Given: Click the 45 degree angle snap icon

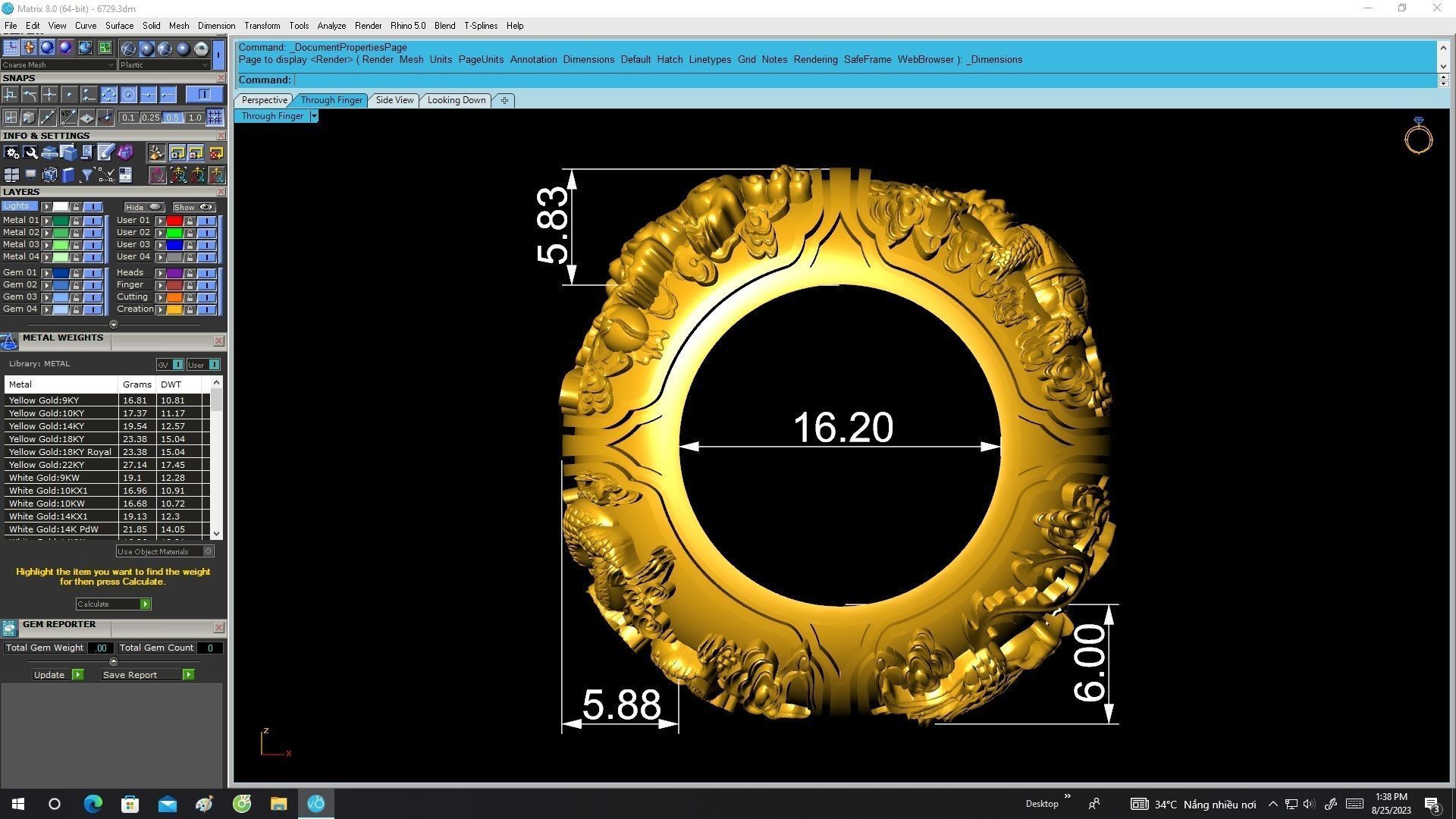Looking at the screenshot, I should tap(68, 117).
